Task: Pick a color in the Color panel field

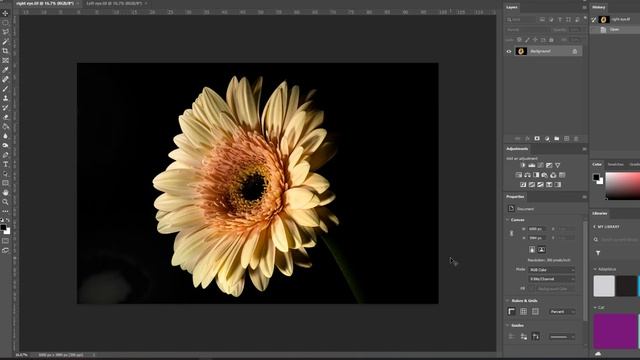Action: click(x=623, y=186)
